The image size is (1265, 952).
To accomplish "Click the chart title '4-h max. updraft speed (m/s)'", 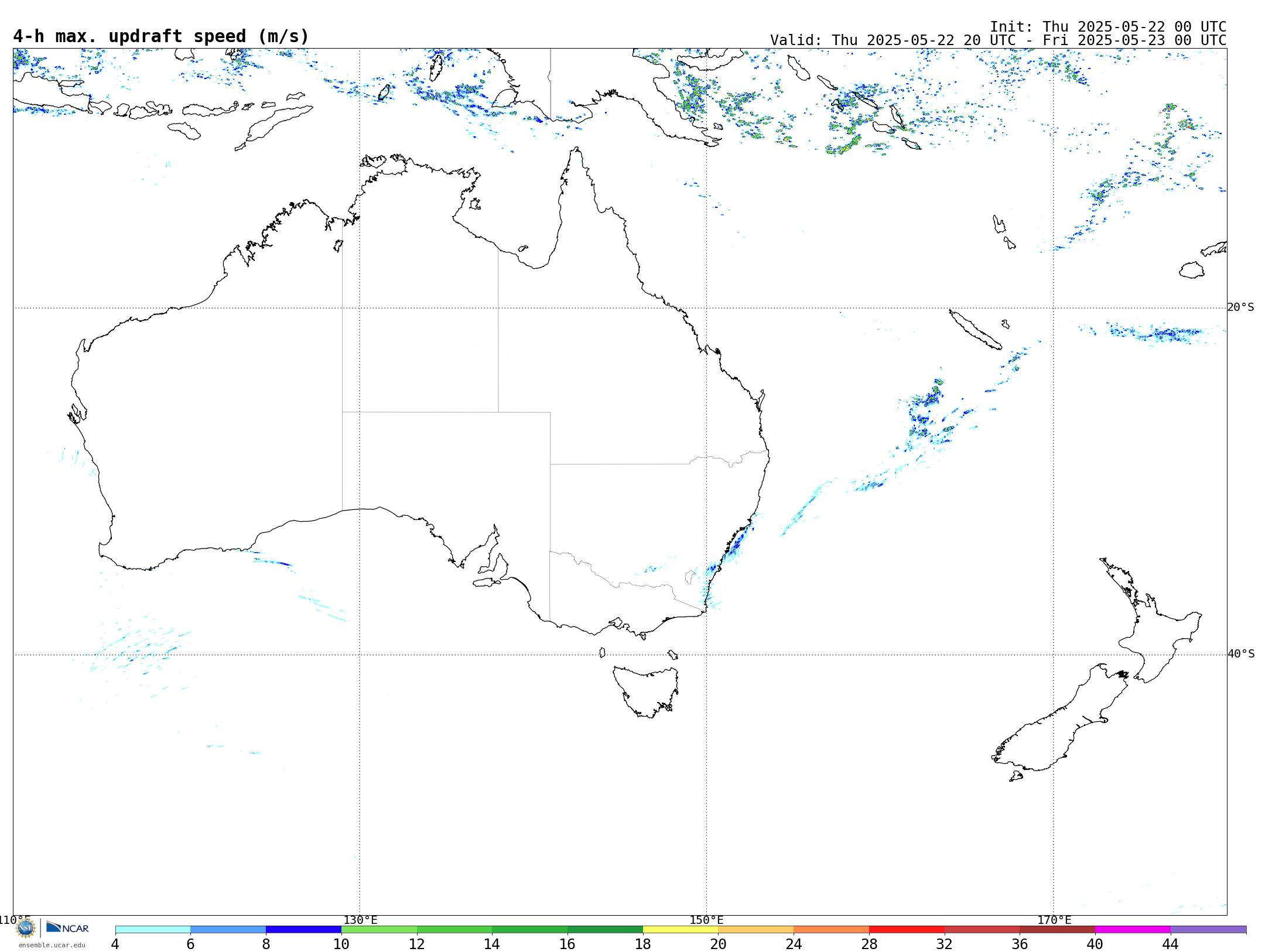I will [161, 36].
